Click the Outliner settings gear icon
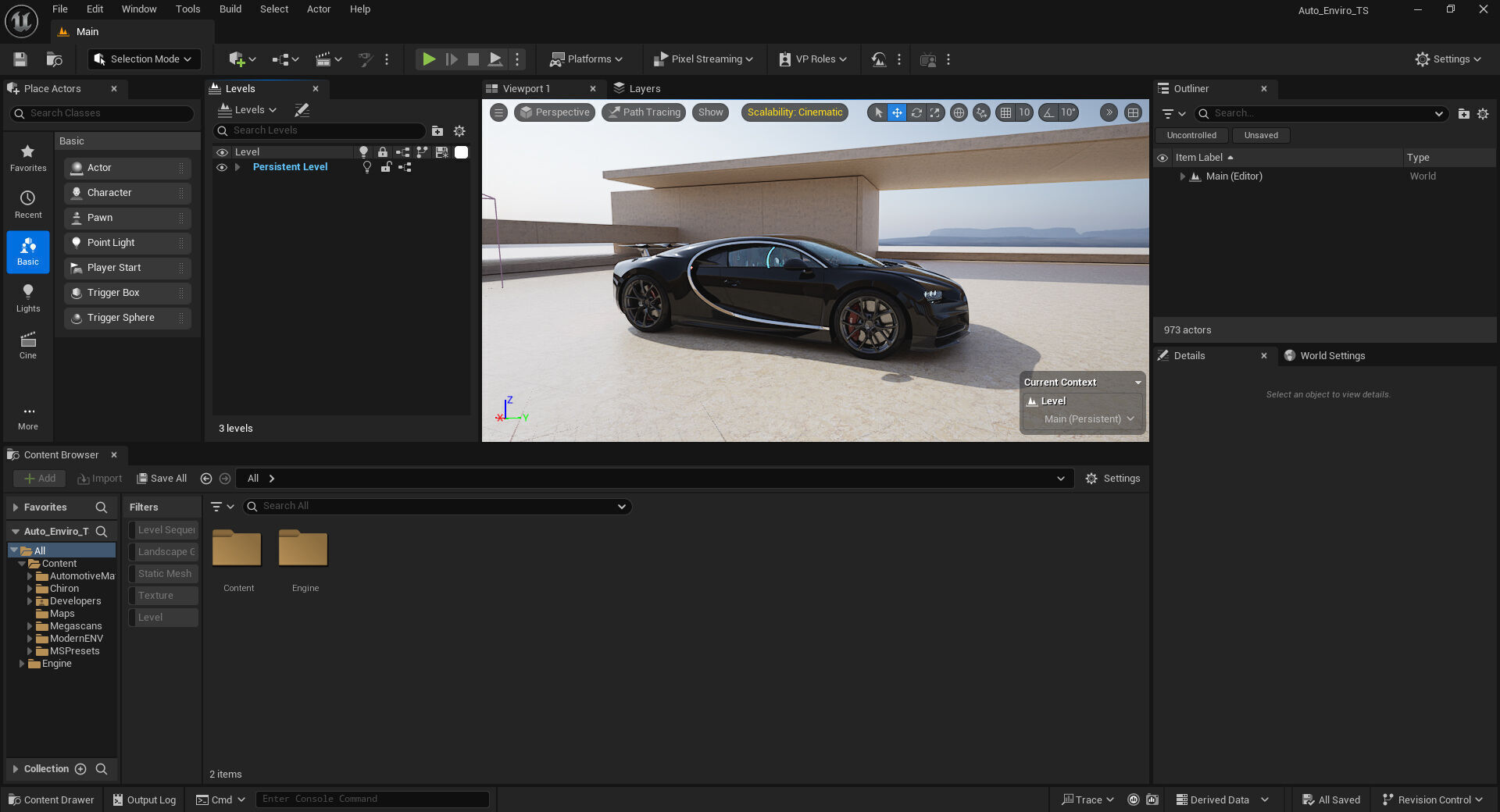The height and width of the screenshot is (812, 1500). click(x=1483, y=114)
